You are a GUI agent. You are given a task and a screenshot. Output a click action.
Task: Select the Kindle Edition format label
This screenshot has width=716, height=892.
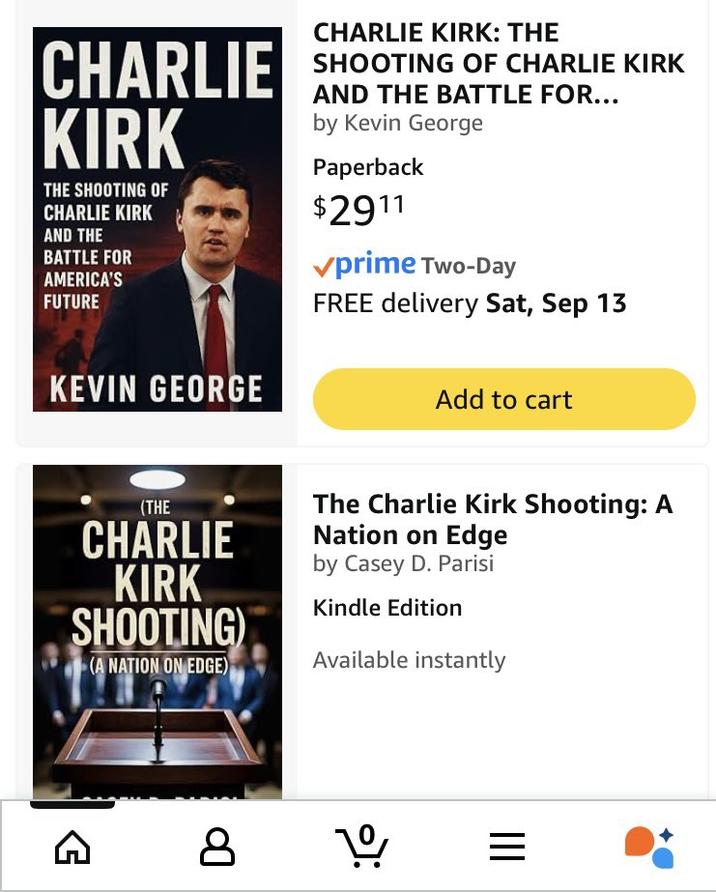pos(388,607)
